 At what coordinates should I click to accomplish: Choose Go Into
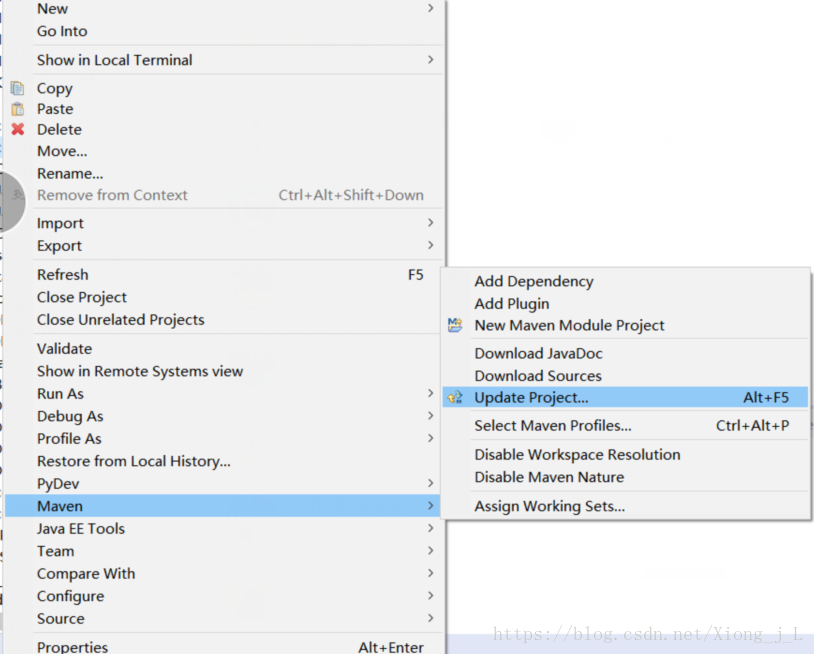click(225, 31)
